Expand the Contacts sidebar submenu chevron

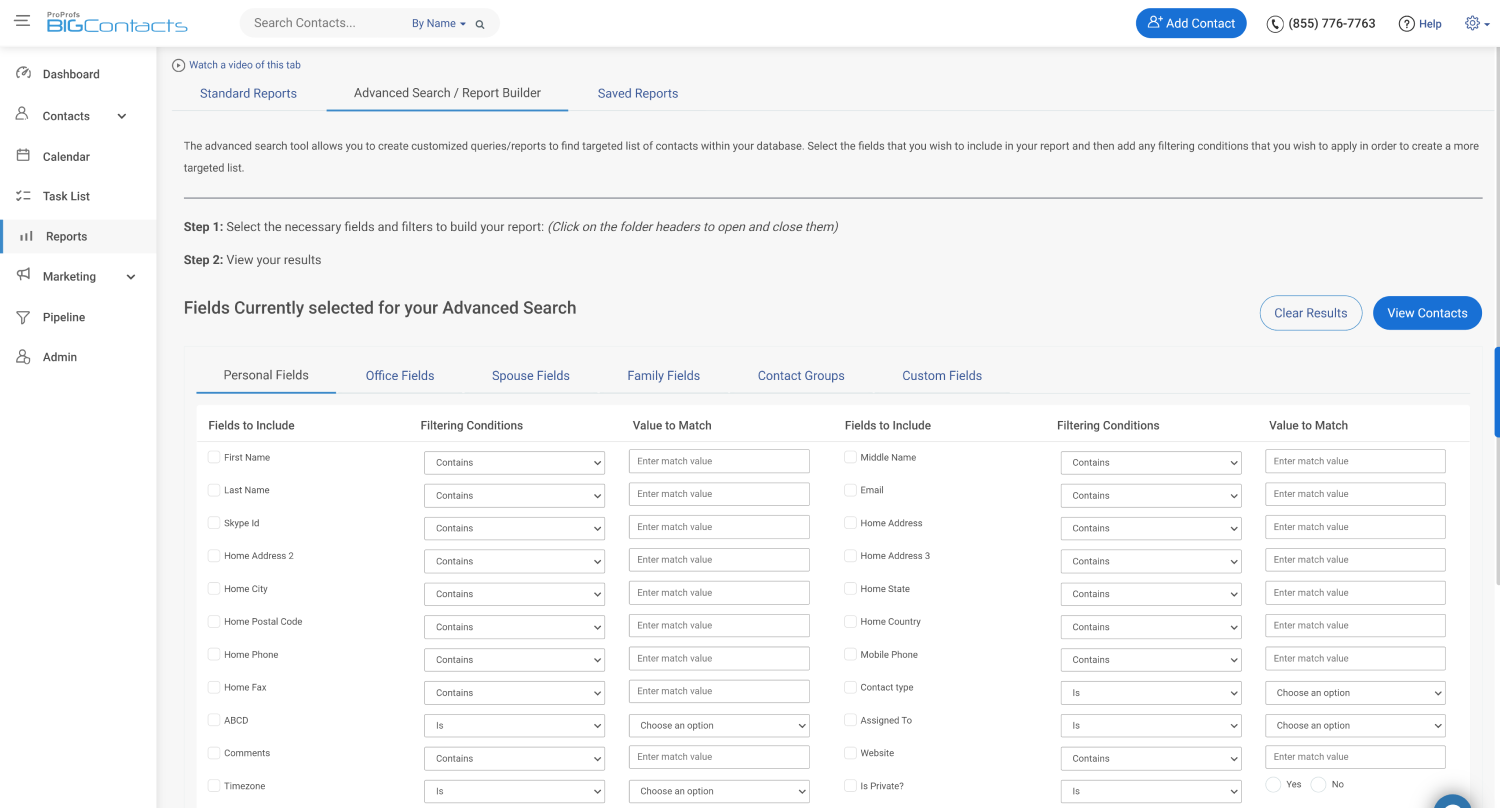click(x=122, y=116)
